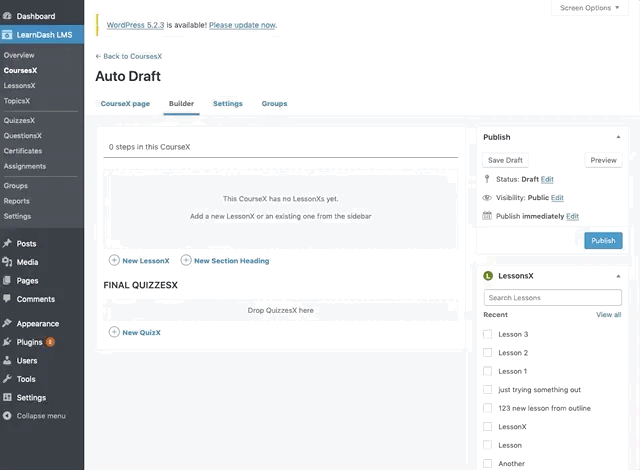Viewport: 640px width, 470px height.
Task: Click the plus icon beside New LessonX
Action: [114, 260]
